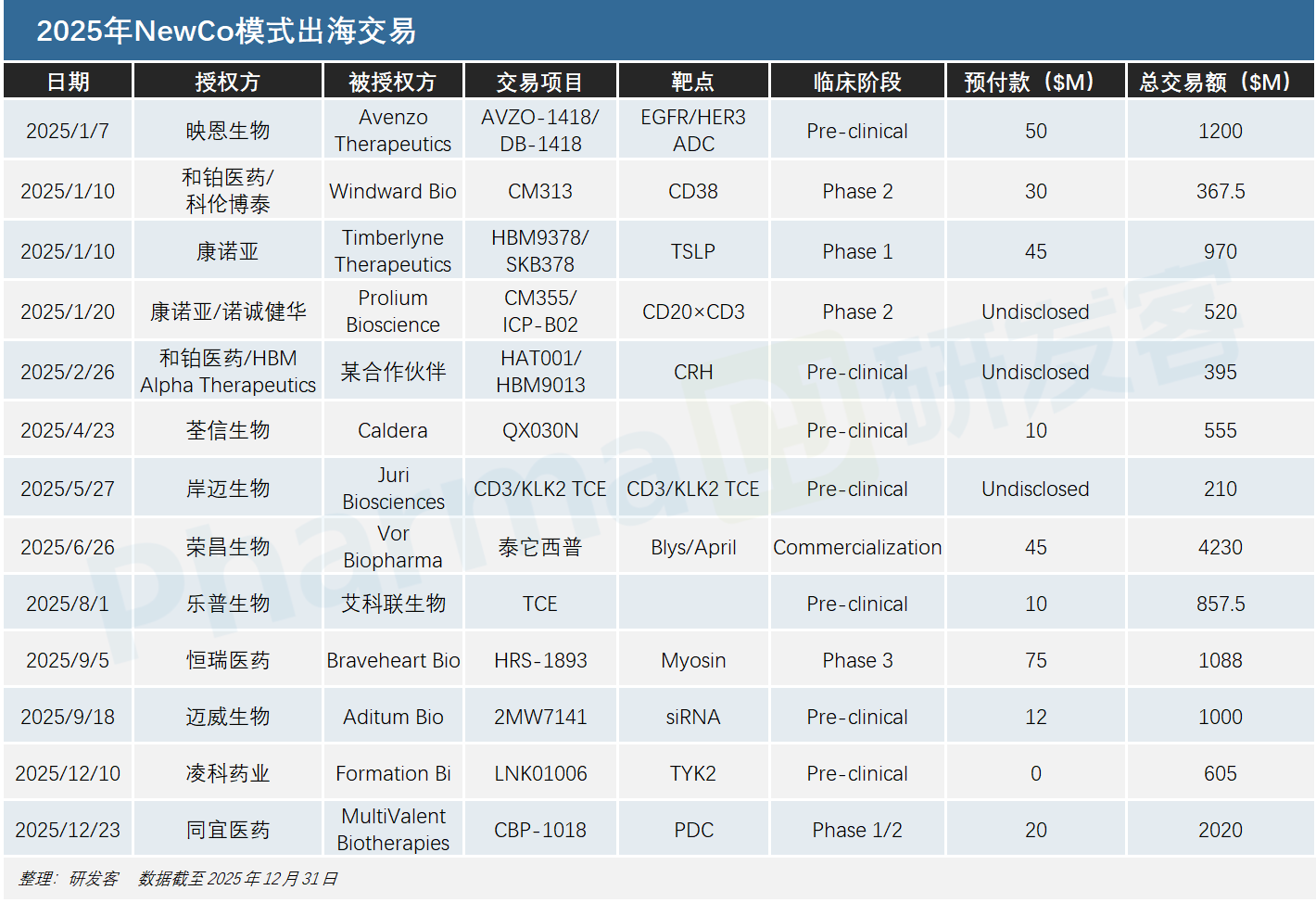
Task: Click the title 2025年NewCo模式出海交易
Action: [x=226, y=32]
